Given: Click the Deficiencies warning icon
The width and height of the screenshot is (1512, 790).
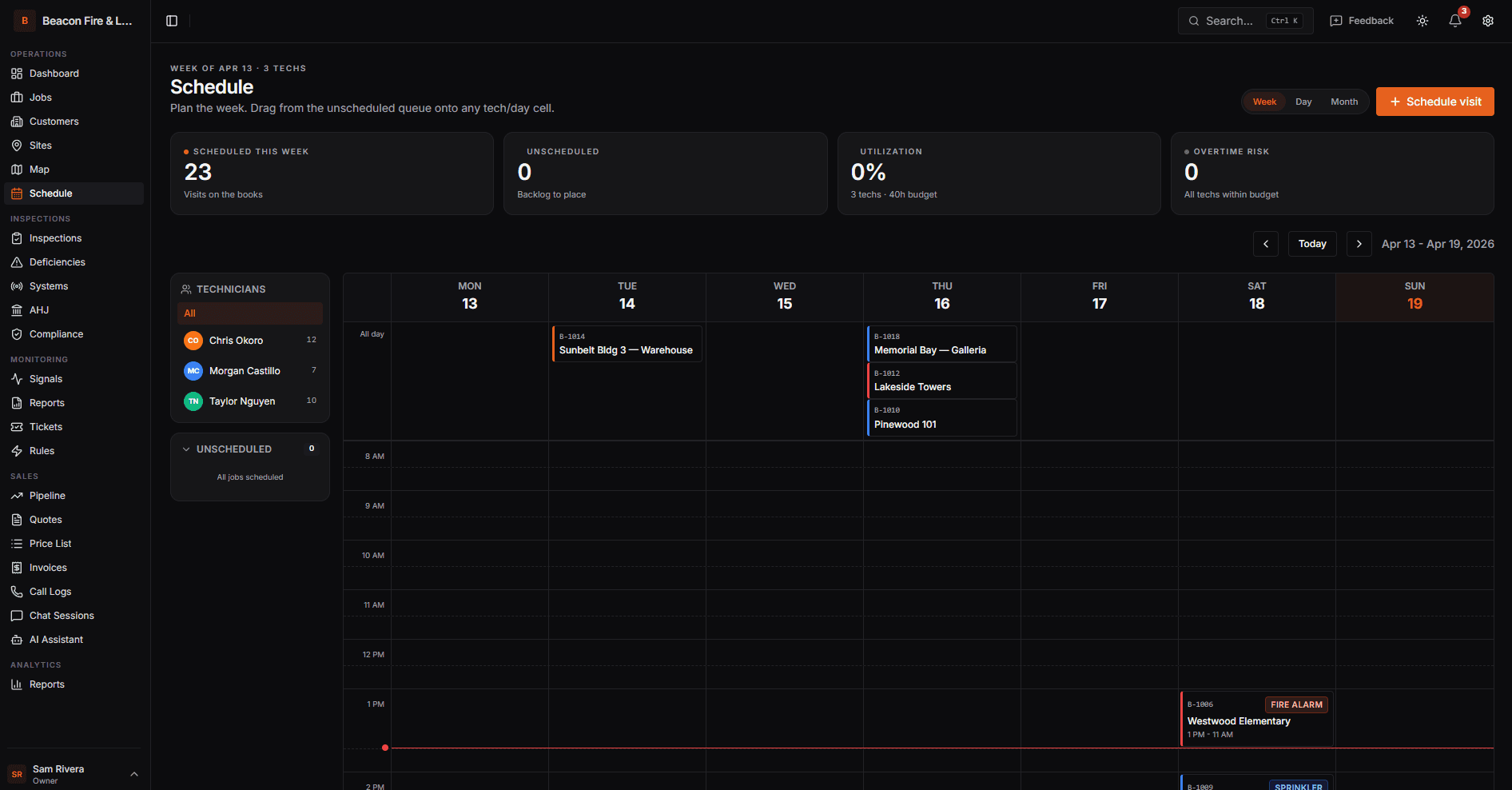Looking at the screenshot, I should click(x=17, y=262).
